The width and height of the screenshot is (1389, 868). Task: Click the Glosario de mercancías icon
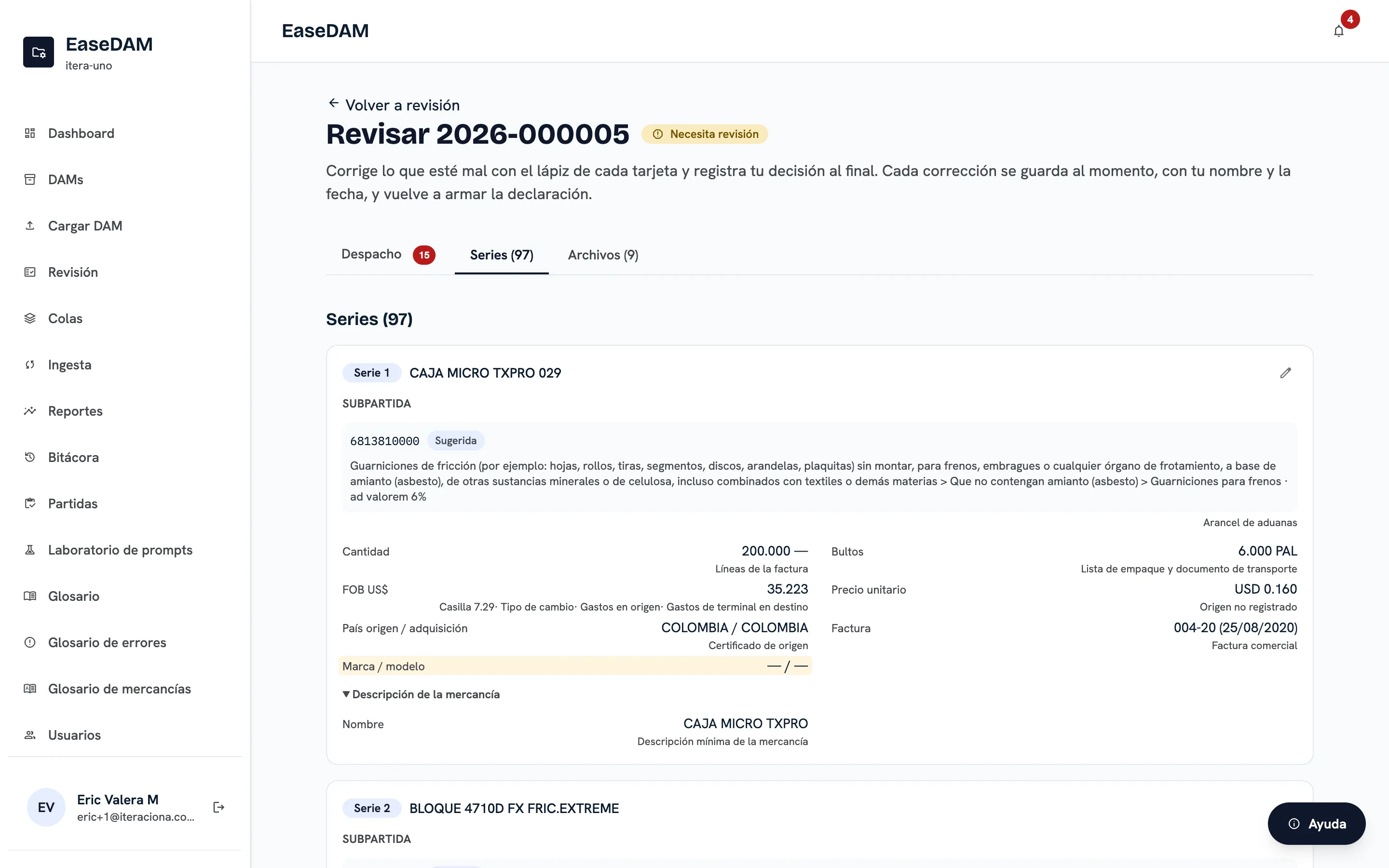30,689
